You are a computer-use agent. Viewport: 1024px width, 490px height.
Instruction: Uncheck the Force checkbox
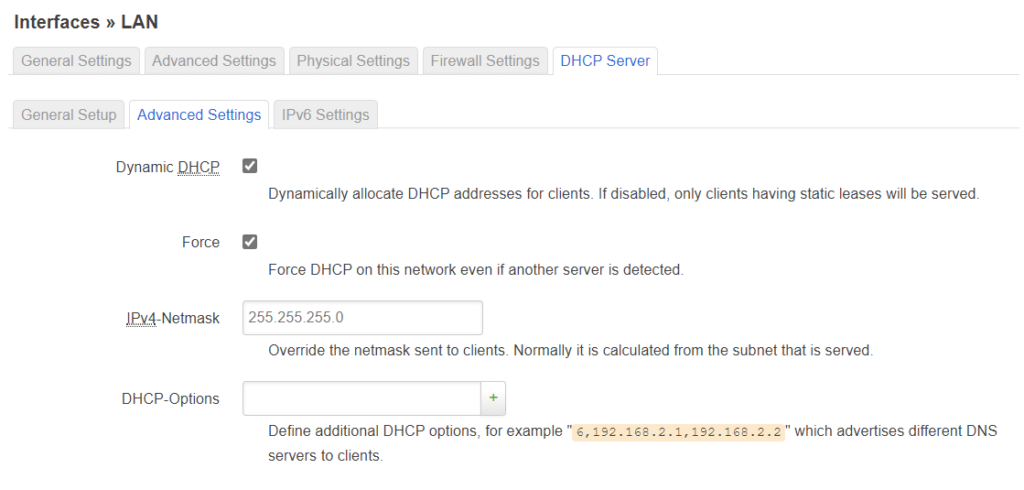pos(250,242)
